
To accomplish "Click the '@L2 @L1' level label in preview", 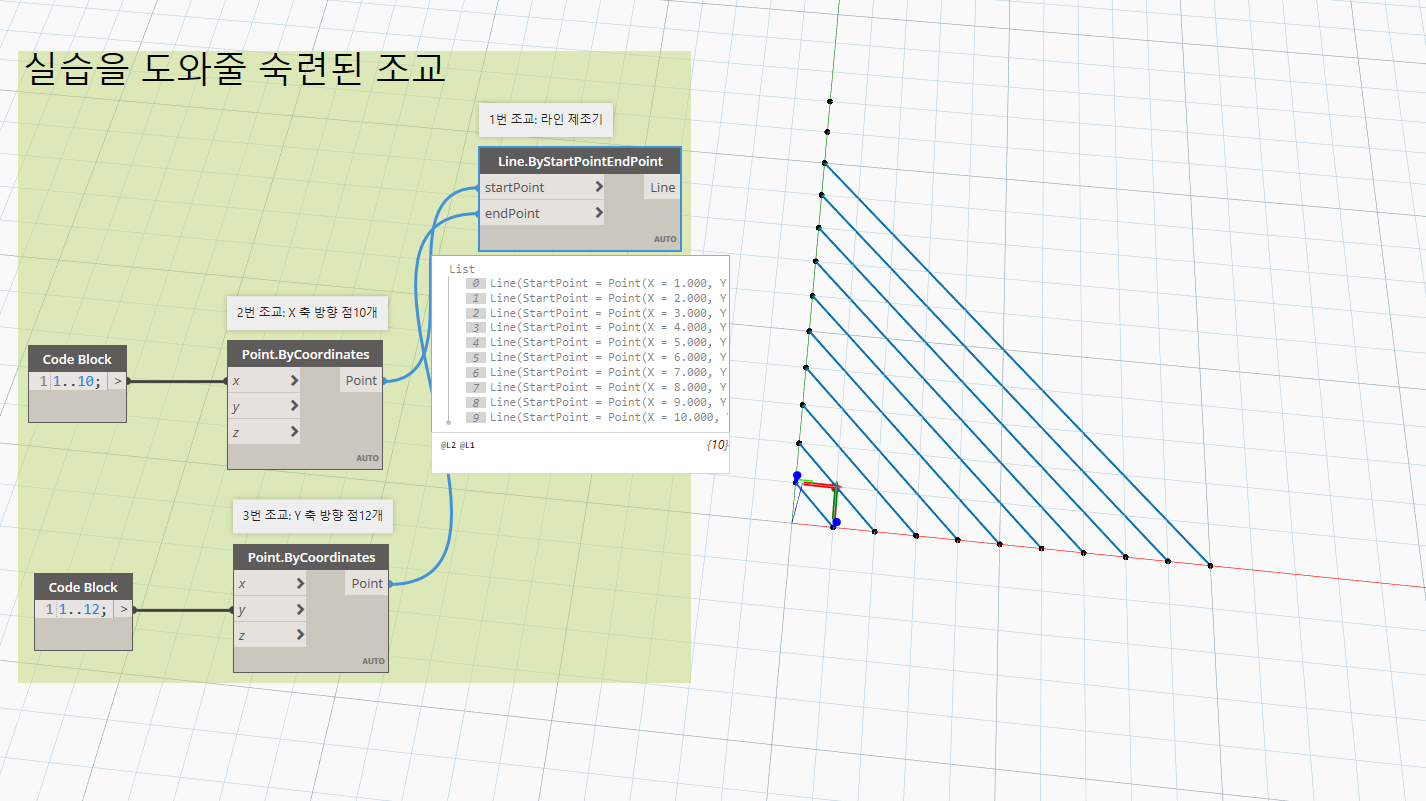I will click(458, 444).
